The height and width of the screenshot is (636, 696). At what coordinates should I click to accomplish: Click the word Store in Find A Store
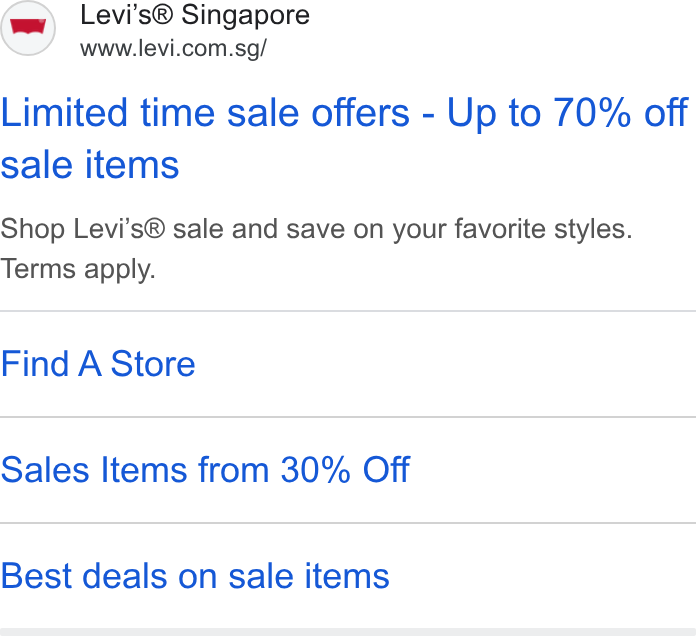pos(153,364)
